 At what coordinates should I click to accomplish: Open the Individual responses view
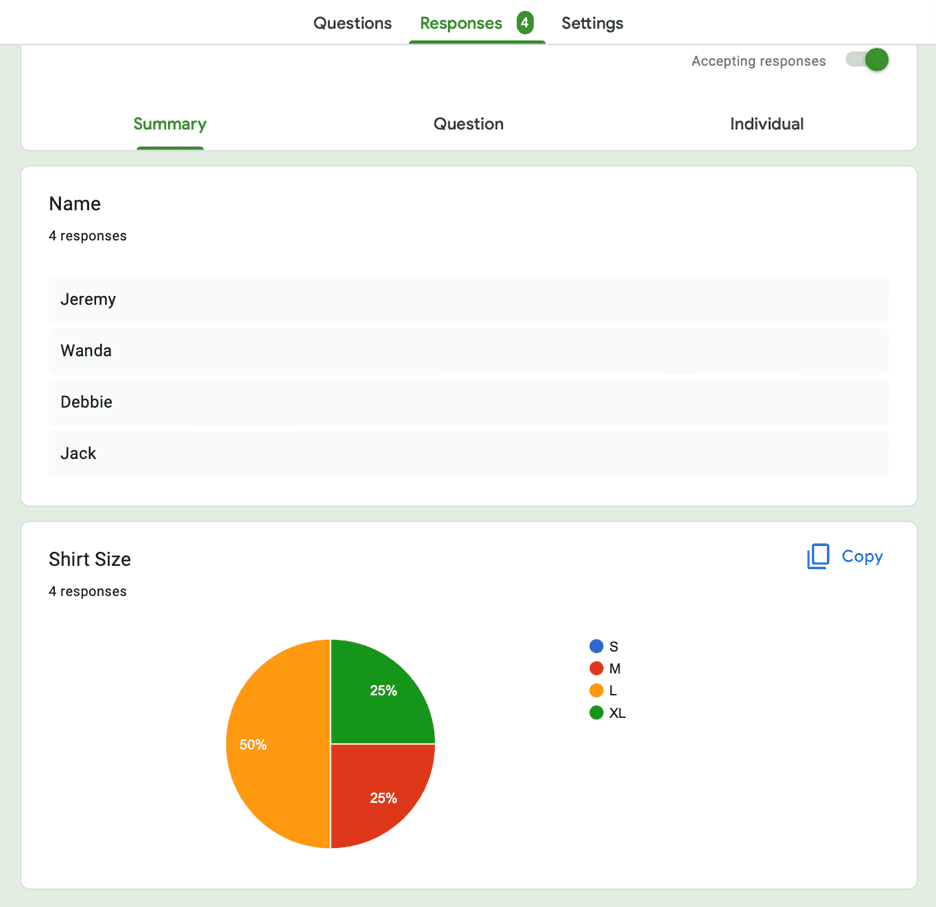pos(767,124)
